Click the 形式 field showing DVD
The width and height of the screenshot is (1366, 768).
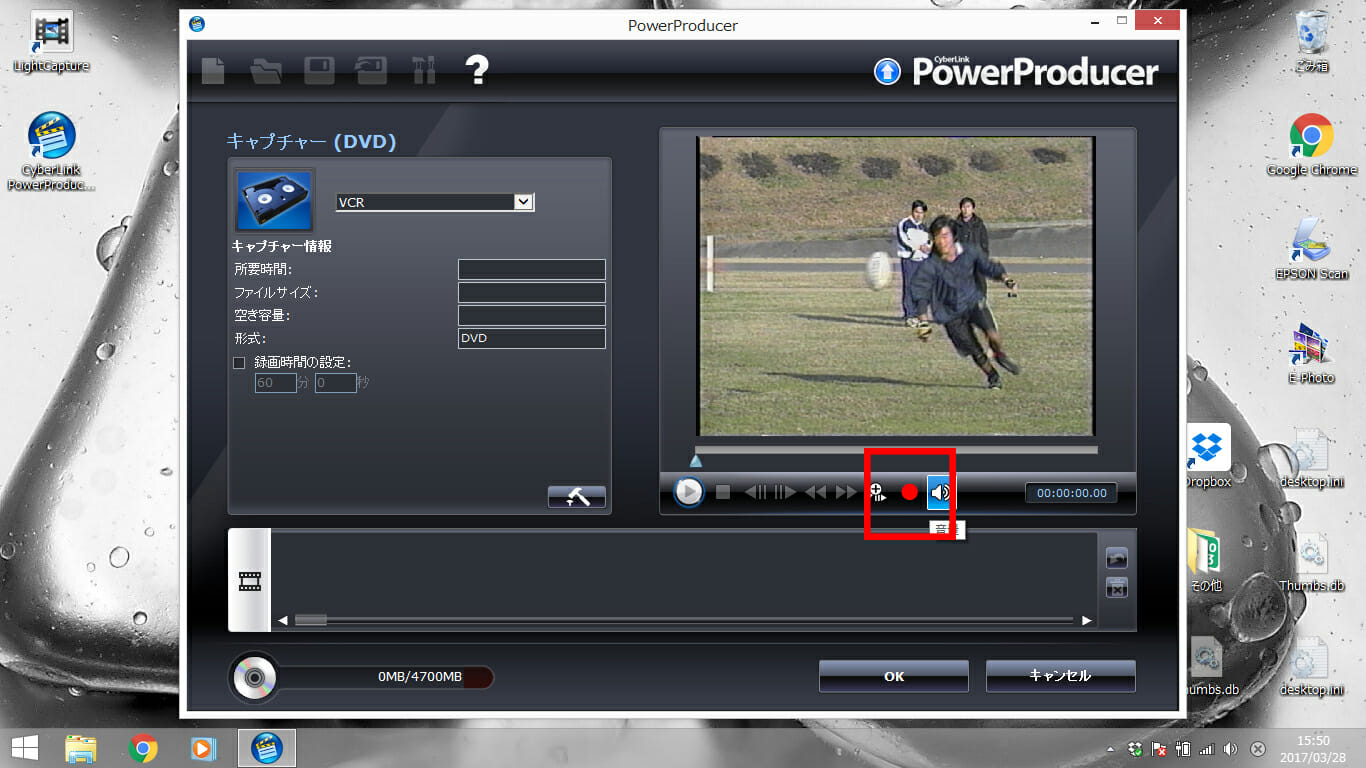click(532, 338)
